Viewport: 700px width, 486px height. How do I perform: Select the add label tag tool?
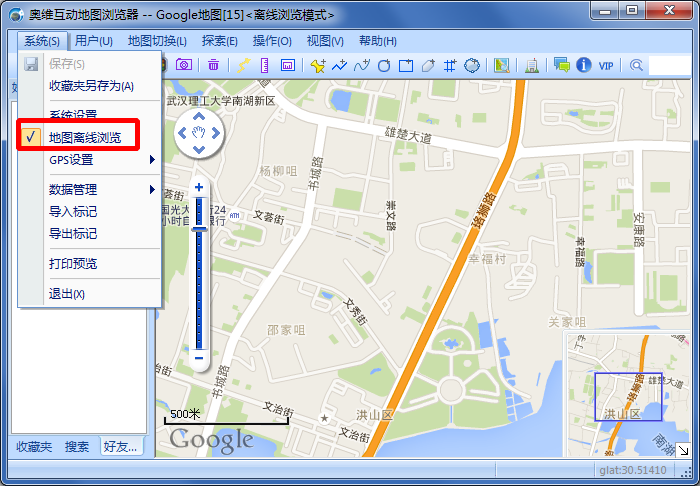(x=428, y=65)
